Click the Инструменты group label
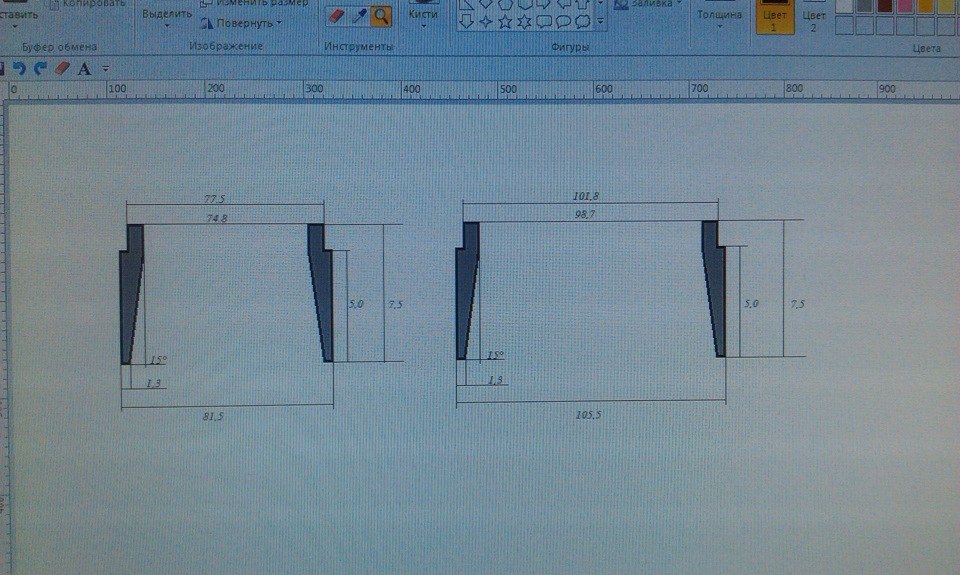The width and height of the screenshot is (960, 575). (359, 47)
